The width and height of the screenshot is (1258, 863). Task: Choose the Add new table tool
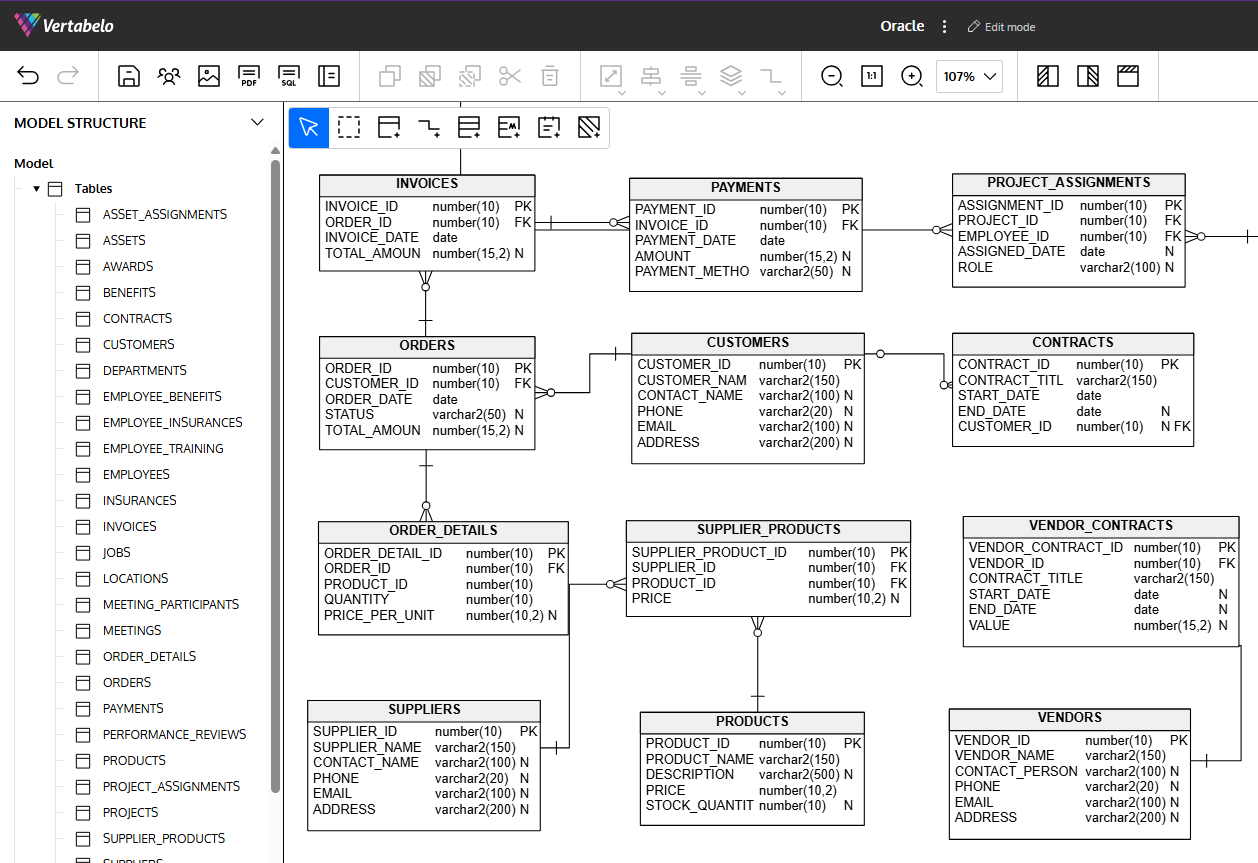coord(389,128)
